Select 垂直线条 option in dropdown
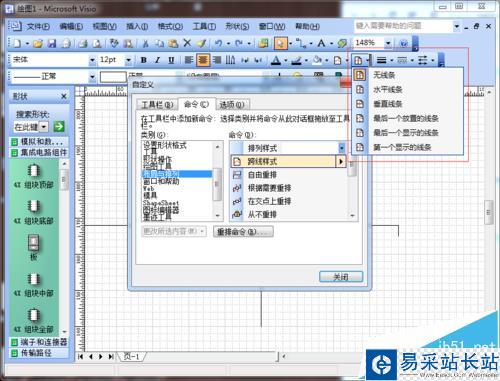This screenshot has width=500, height=381. (x=408, y=104)
